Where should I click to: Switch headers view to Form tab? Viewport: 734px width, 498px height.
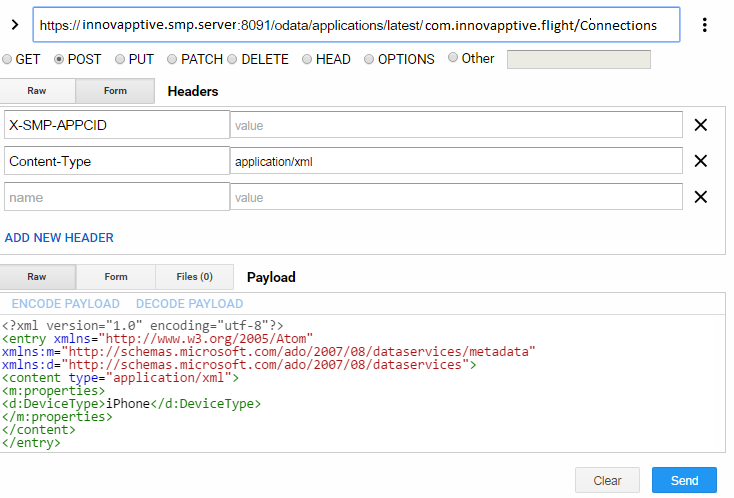(x=115, y=91)
